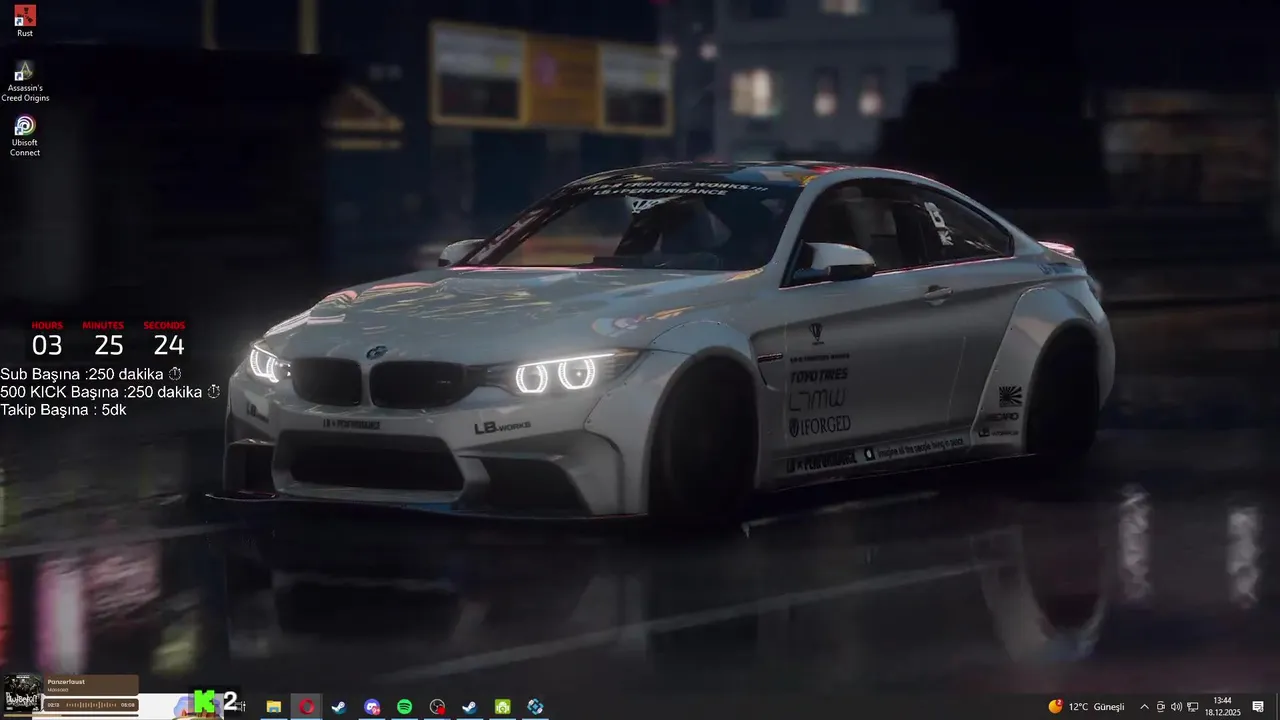Image resolution: width=1280 pixels, height=720 pixels.
Task: Open Spotify from the taskbar
Action: [404, 706]
